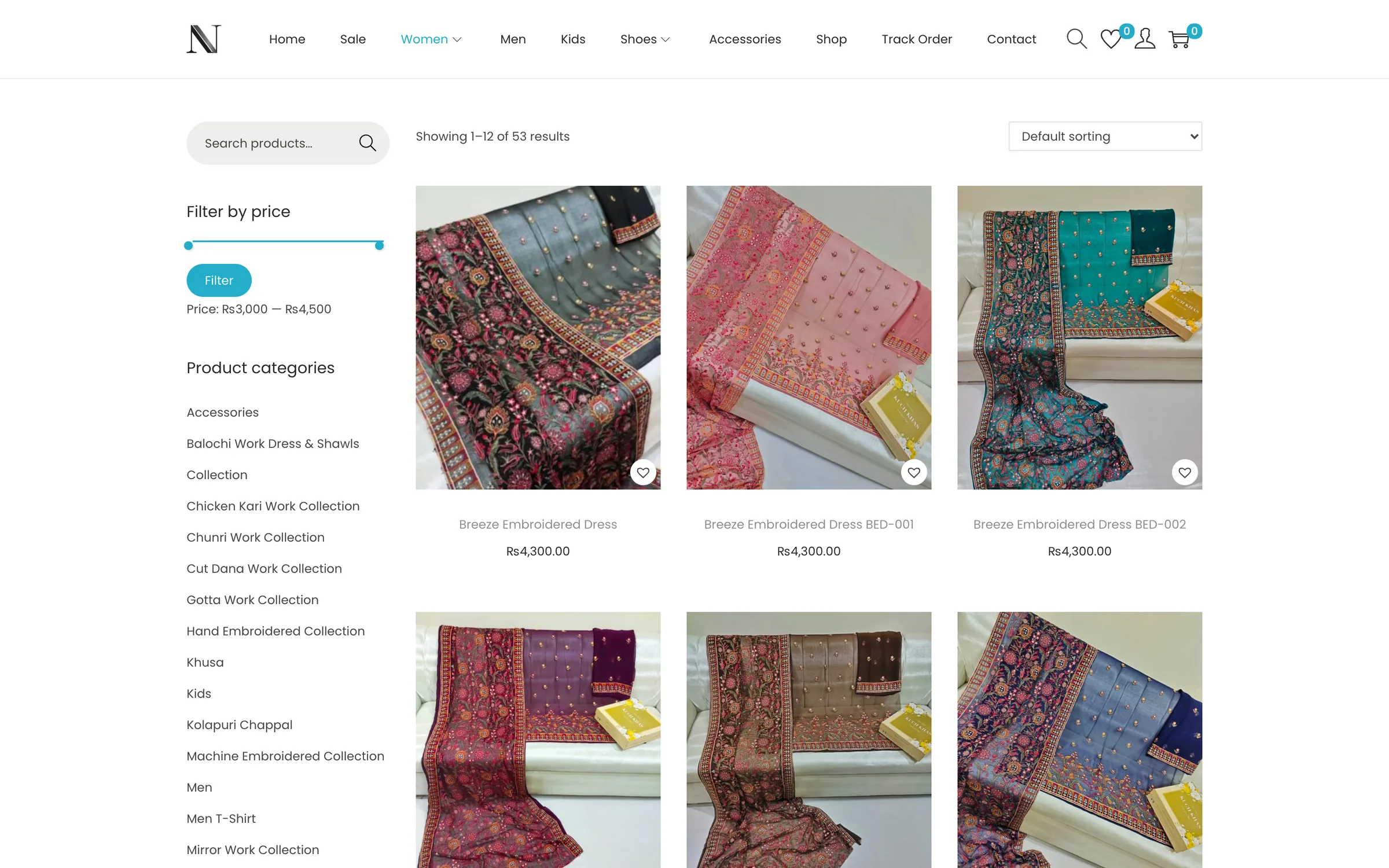The height and width of the screenshot is (868, 1389).
Task: Open Hand Embroidered Collection category
Action: [x=275, y=631]
